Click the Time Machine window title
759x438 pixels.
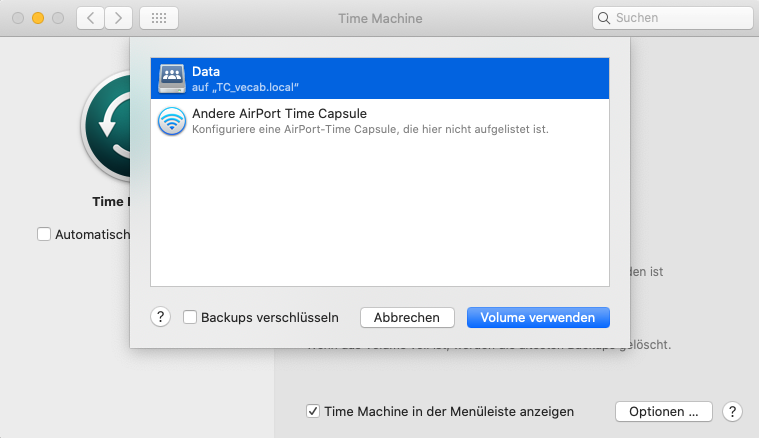point(381,18)
